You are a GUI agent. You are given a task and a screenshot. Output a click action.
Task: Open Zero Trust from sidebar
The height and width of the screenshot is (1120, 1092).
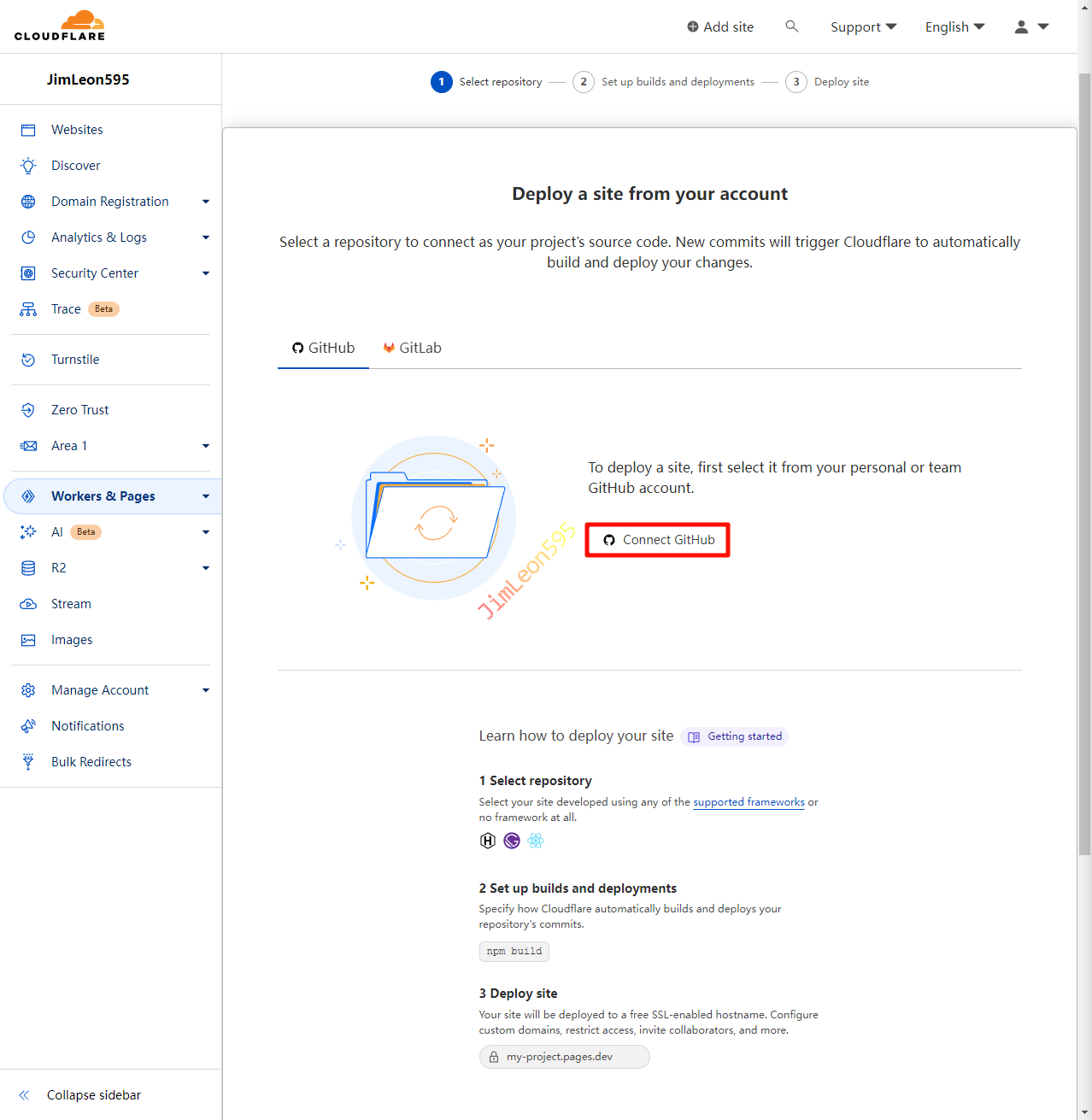(x=79, y=410)
